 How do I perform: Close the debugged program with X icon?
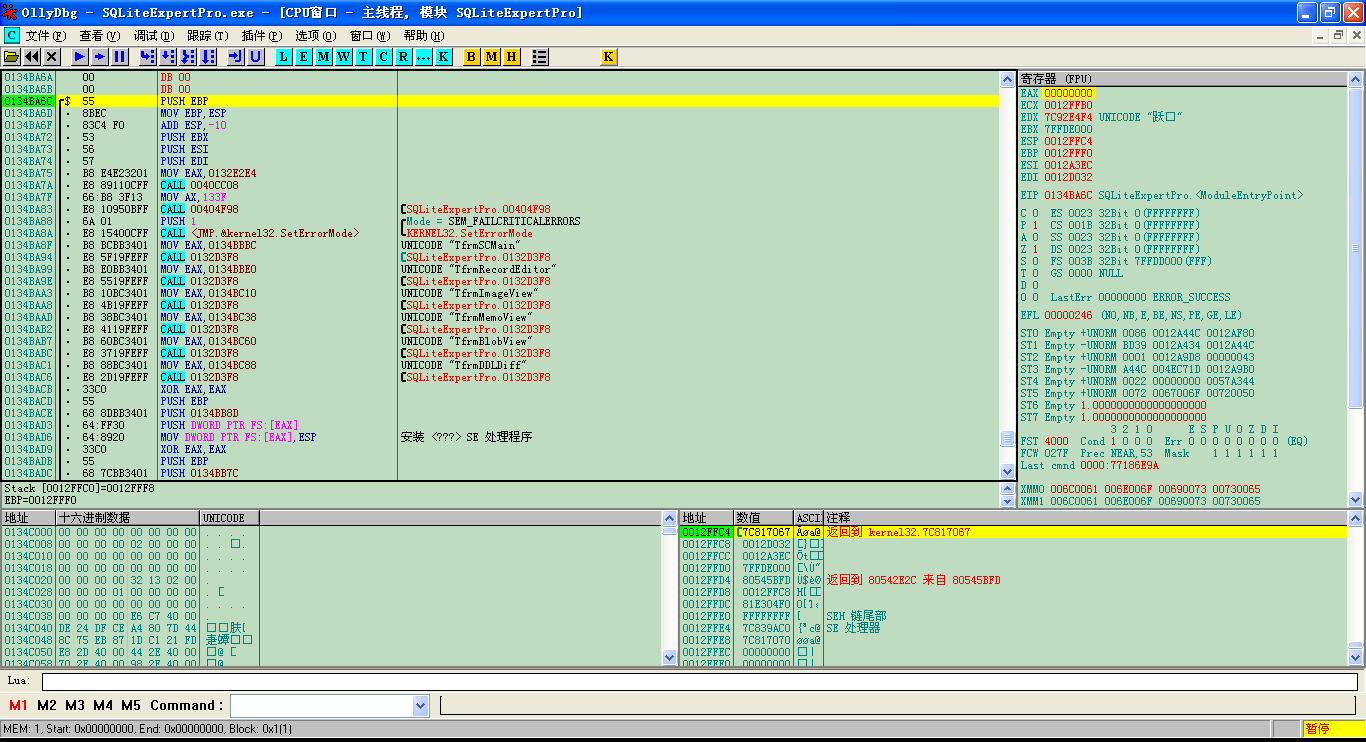tap(52, 57)
